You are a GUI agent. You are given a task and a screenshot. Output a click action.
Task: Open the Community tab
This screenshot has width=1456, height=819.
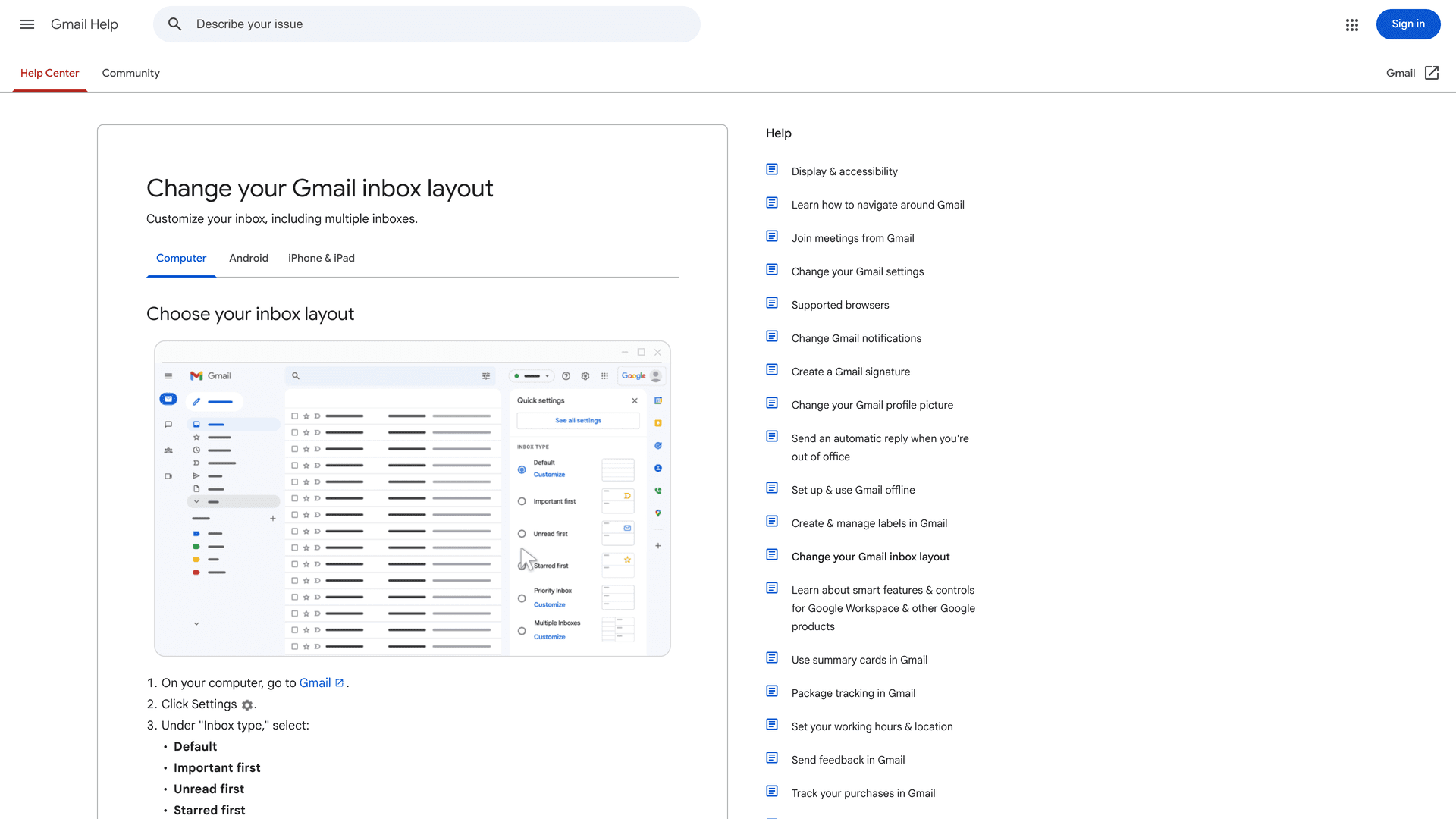(130, 73)
